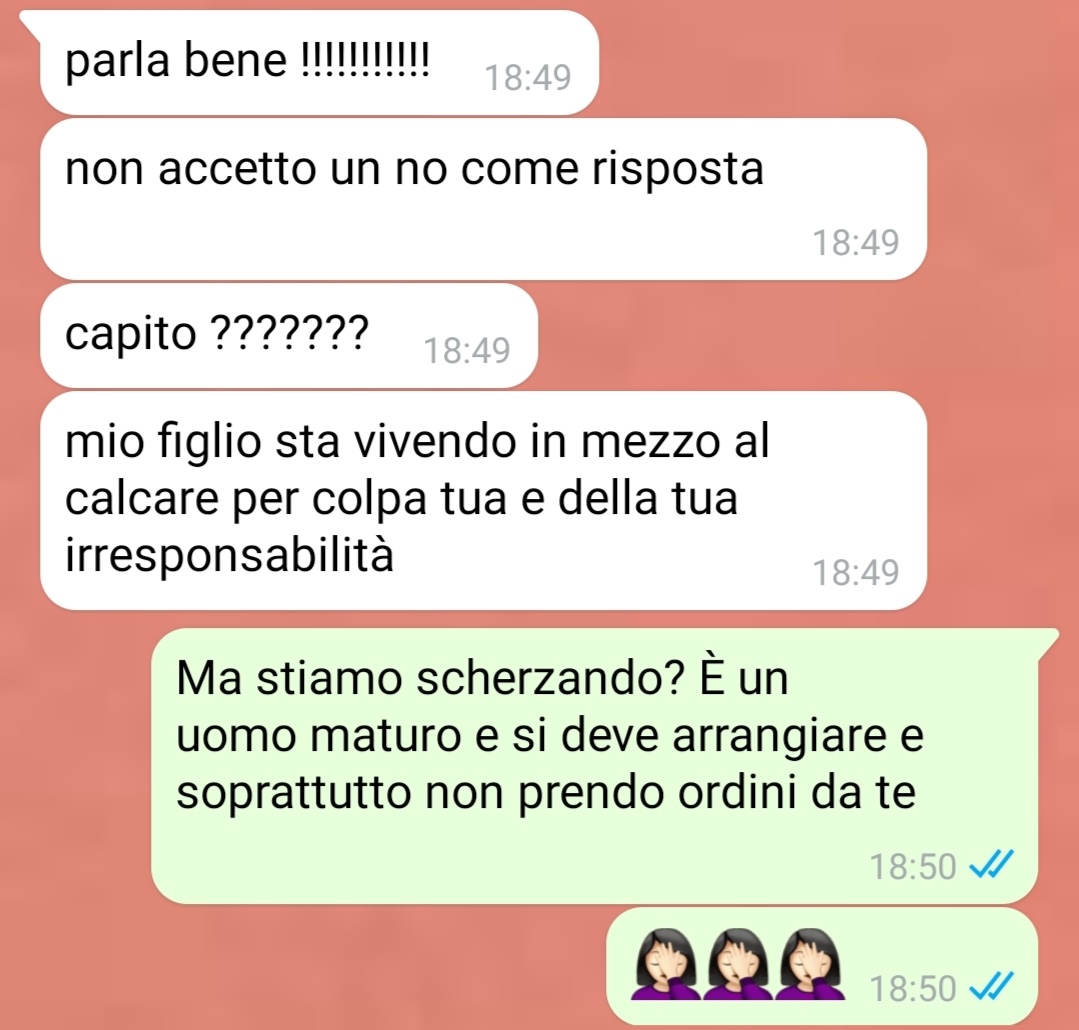Tap the first facepalm emoji
Screen dimensions: 1079x1030
(664, 963)
